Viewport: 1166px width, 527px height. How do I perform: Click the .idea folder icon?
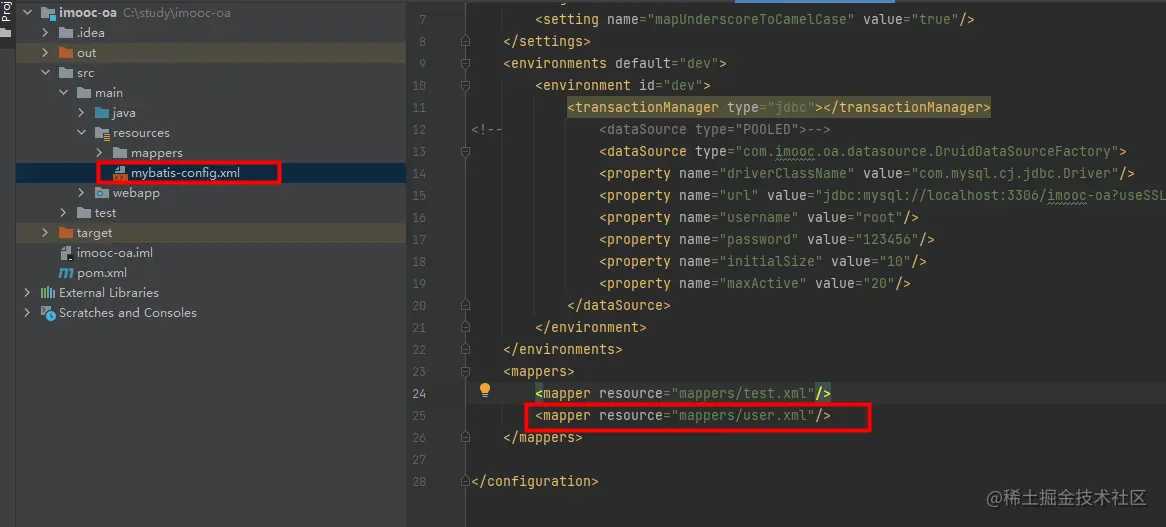(65, 33)
